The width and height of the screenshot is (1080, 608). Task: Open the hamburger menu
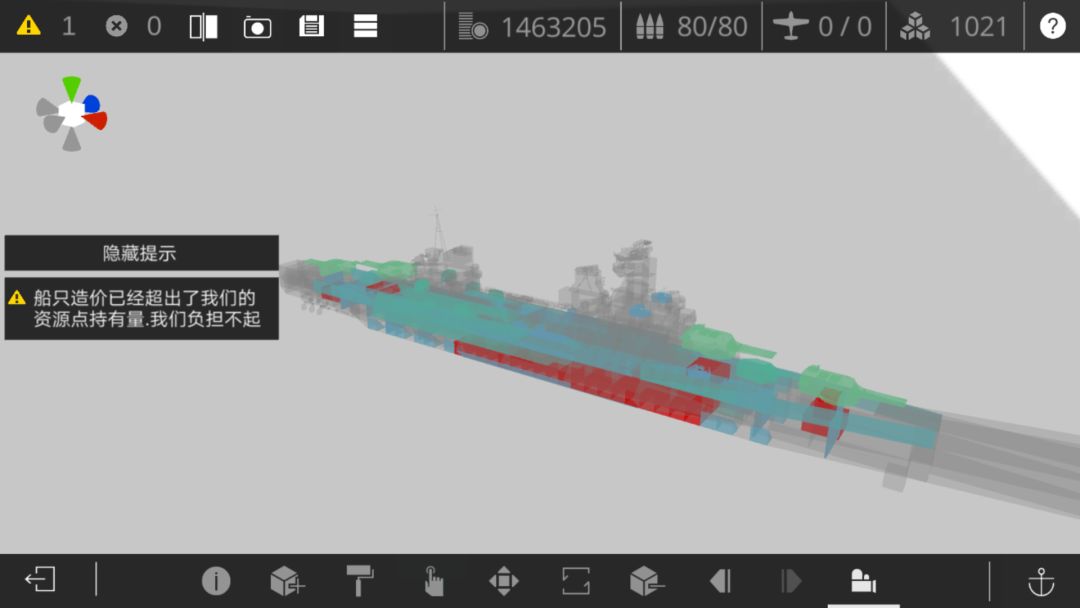coord(365,26)
